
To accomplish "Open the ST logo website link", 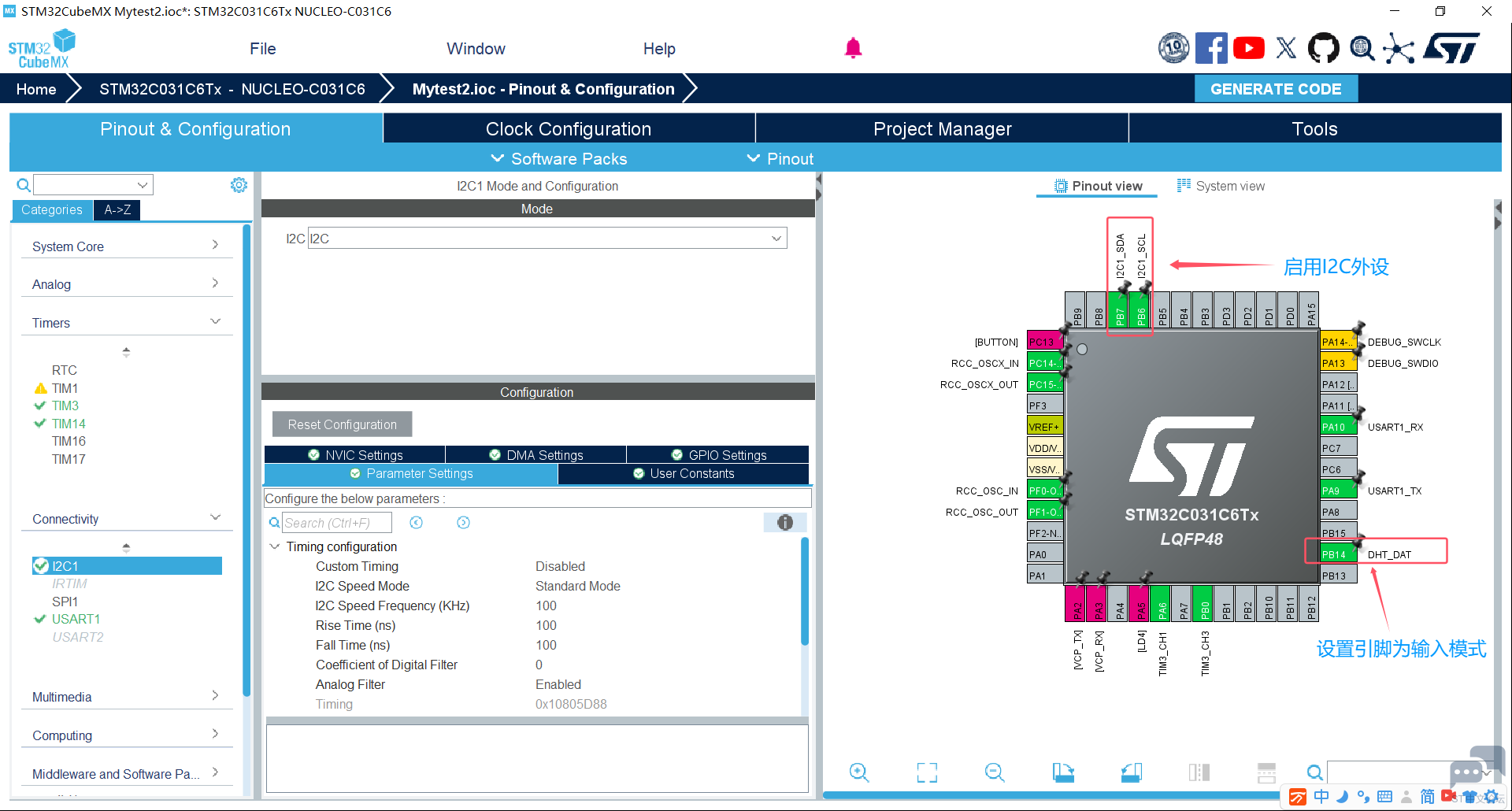I will pos(1452,48).
